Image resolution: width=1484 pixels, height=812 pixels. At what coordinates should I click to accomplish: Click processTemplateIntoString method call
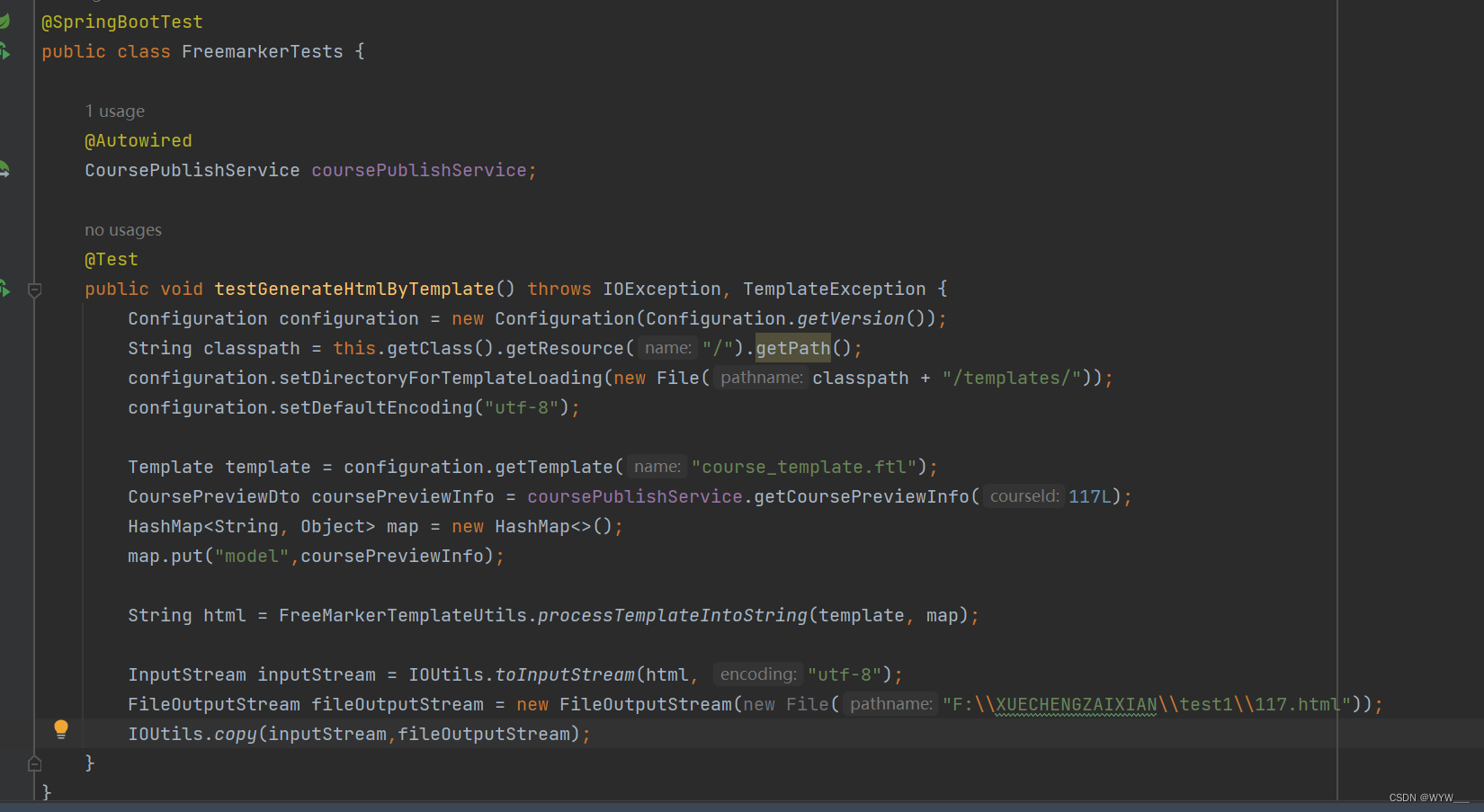click(x=673, y=615)
